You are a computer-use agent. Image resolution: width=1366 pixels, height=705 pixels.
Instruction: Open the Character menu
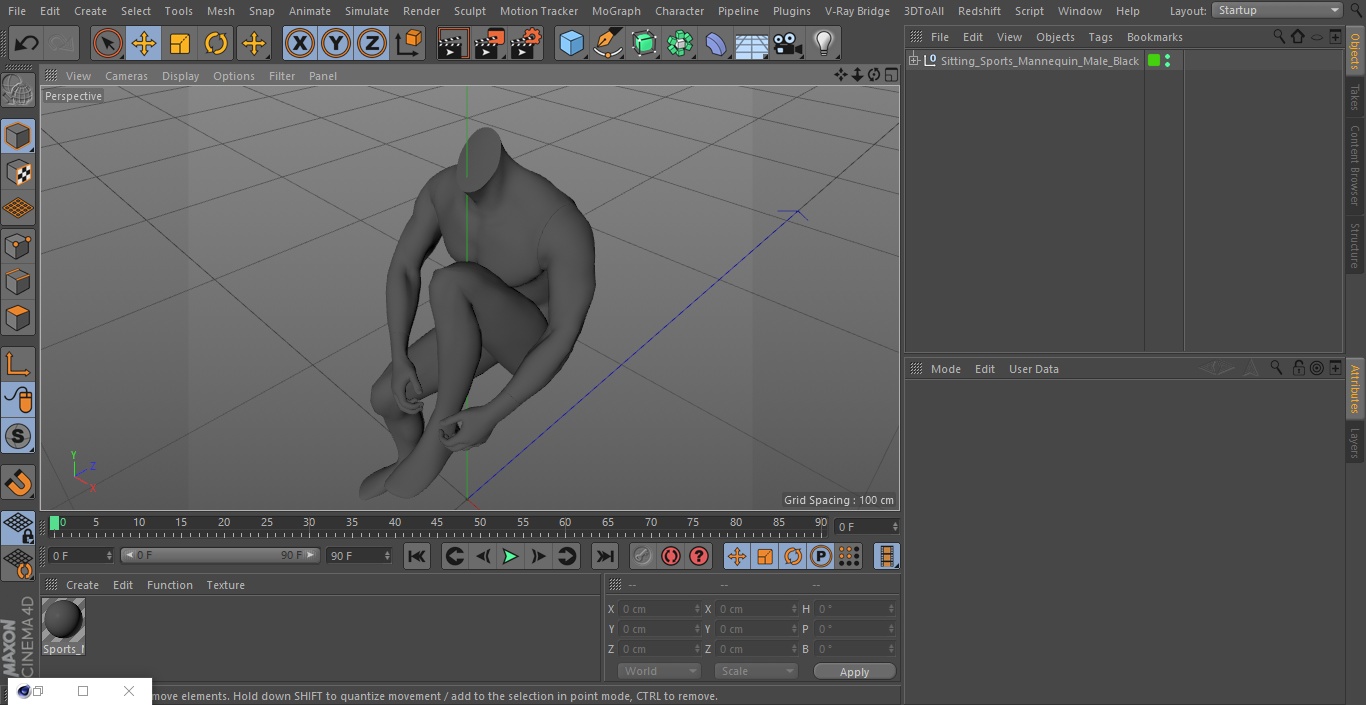tap(679, 11)
